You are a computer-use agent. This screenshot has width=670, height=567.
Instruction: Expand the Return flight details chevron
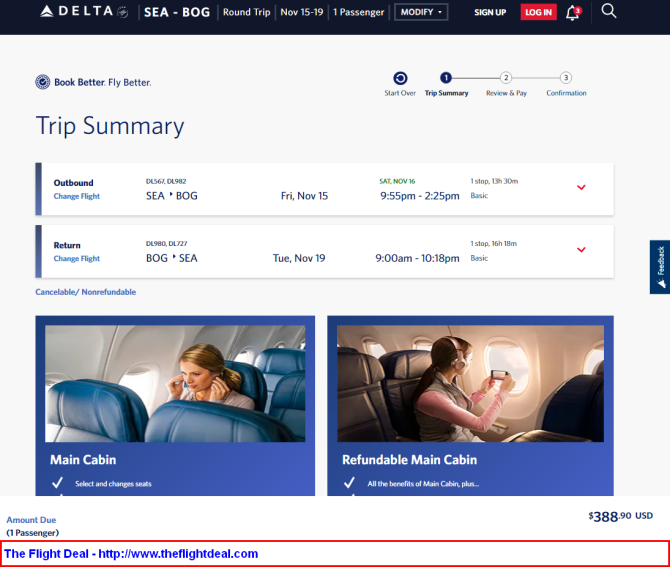[581, 250]
